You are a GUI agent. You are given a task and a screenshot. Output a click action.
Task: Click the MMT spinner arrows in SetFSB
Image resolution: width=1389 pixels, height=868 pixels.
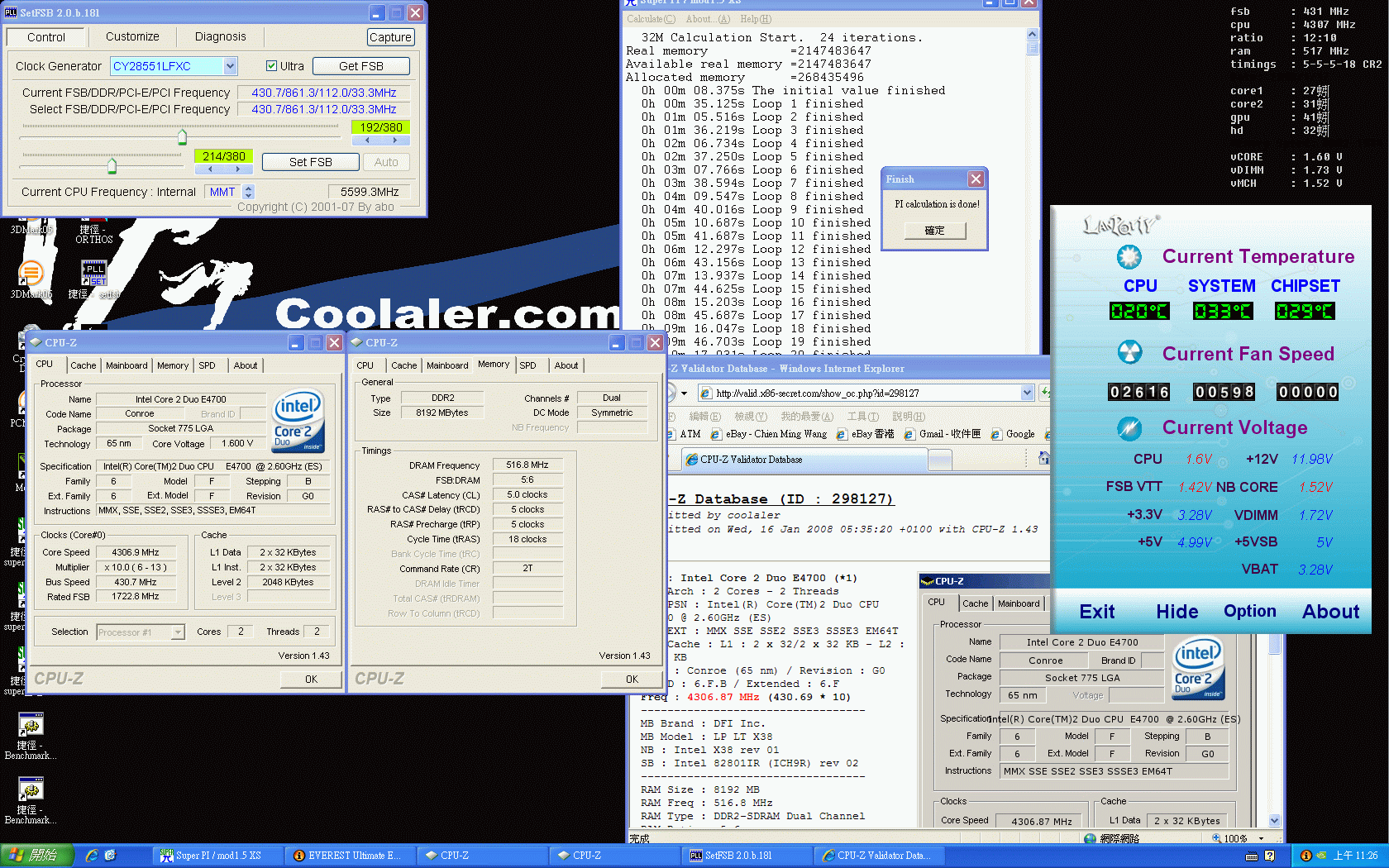[x=248, y=192]
